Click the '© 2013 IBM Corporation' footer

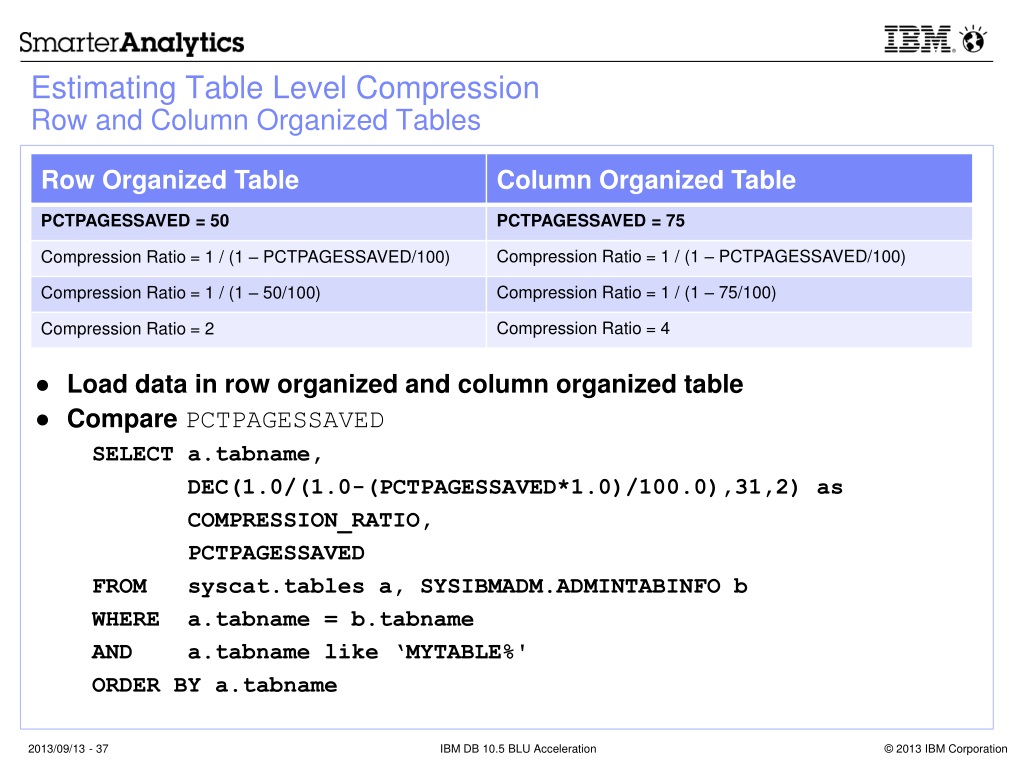946,749
